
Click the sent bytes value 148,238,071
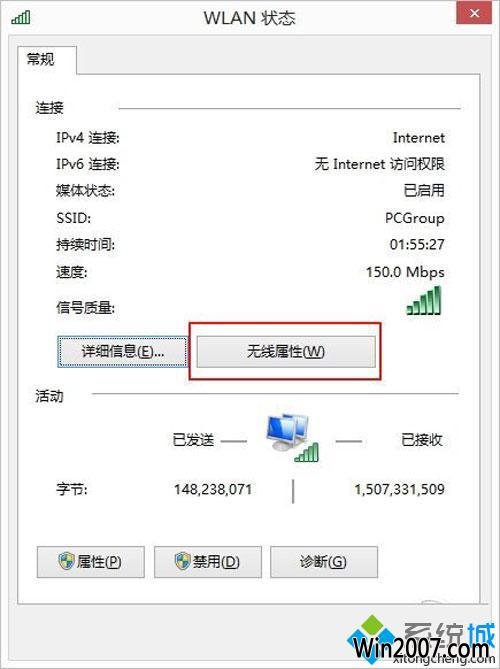[213, 489]
